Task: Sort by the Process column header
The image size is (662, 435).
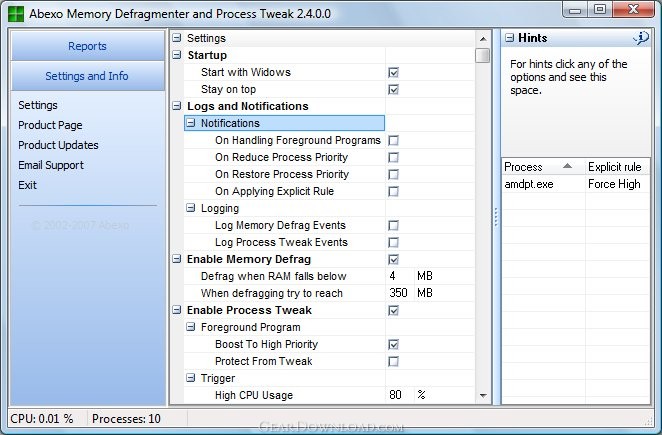Action: point(543,167)
